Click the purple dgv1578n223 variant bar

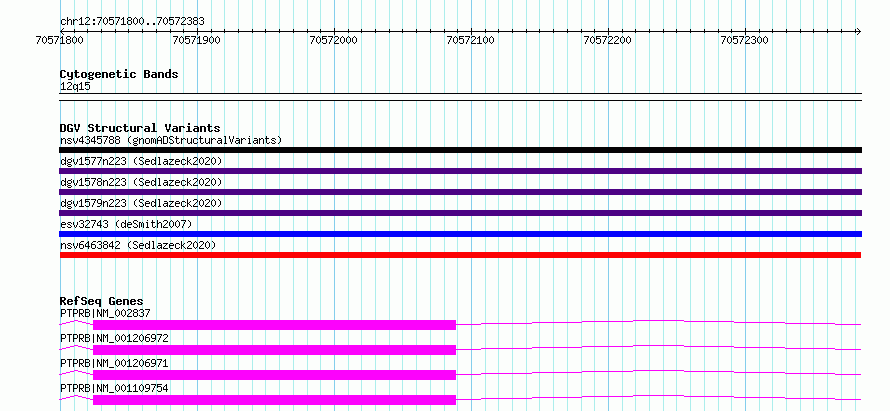pyautogui.click(x=460, y=192)
